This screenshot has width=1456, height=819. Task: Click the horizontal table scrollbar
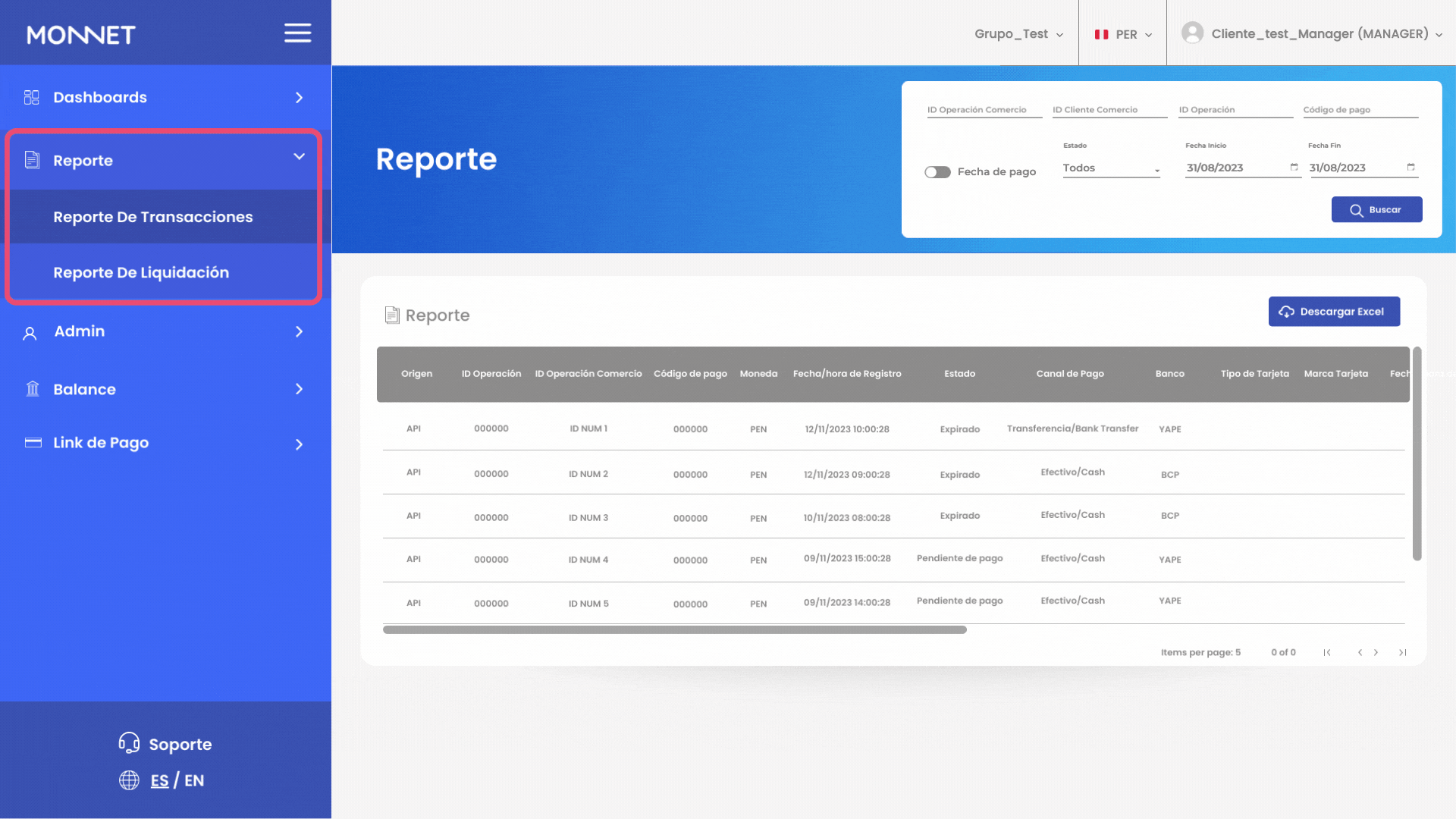674,630
